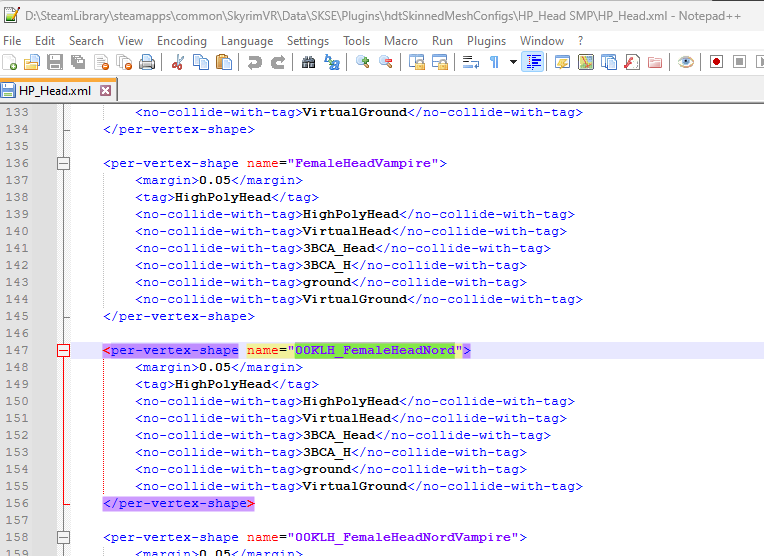The width and height of the screenshot is (764, 556).
Task: Click the closing per-vertex-shape tag on line 156
Action: click(x=179, y=503)
